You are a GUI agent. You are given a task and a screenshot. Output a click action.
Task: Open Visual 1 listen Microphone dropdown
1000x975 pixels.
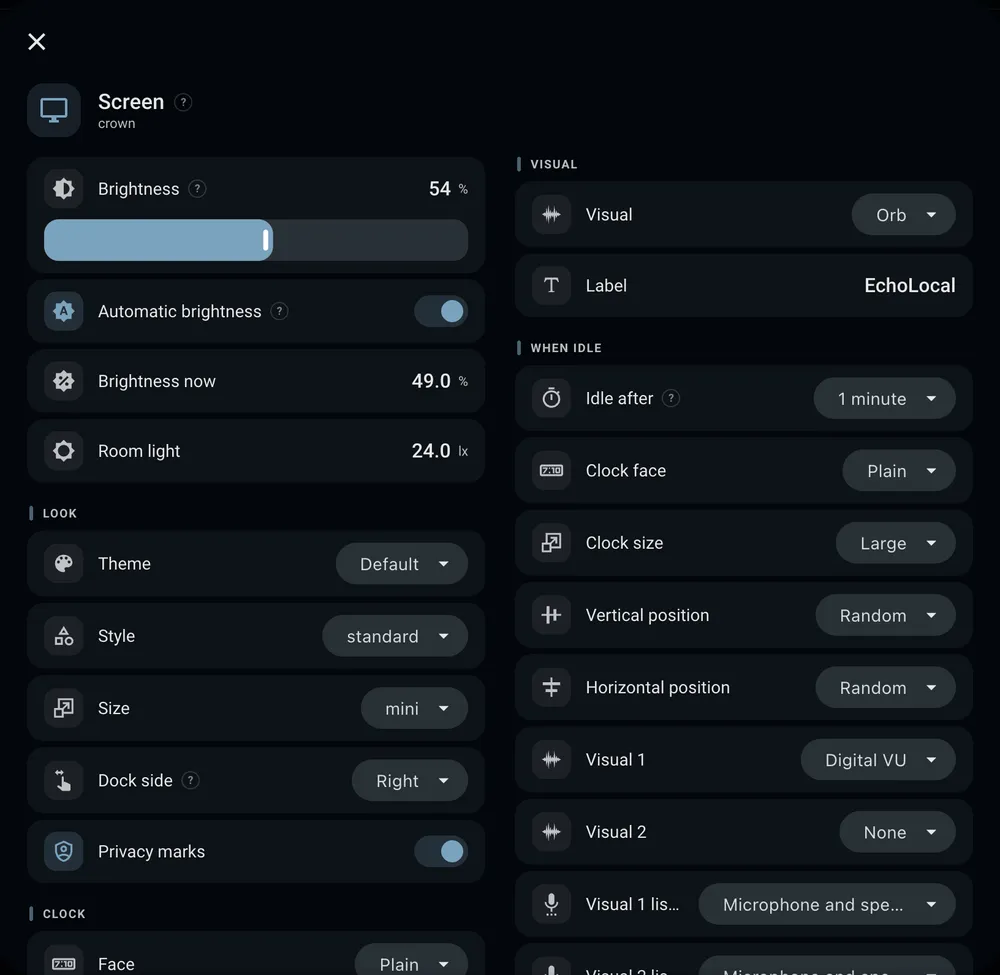pyautogui.click(x=827, y=904)
